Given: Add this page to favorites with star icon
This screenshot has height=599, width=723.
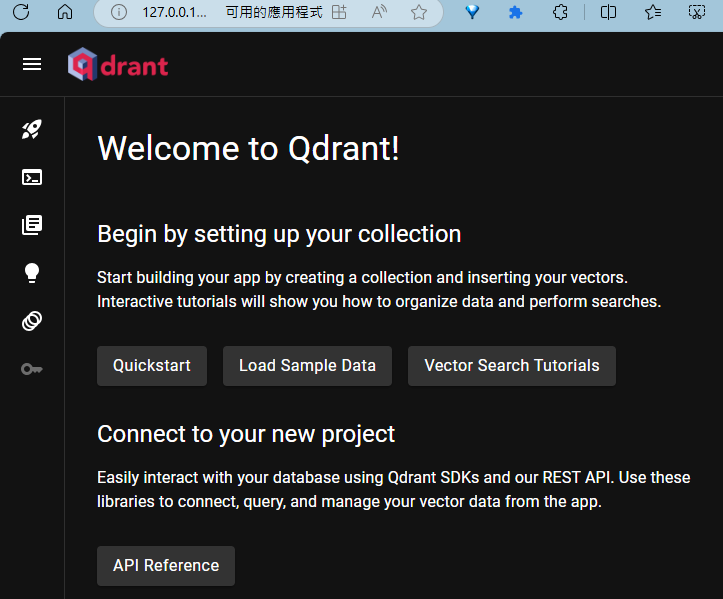Looking at the screenshot, I should pyautogui.click(x=419, y=12).
